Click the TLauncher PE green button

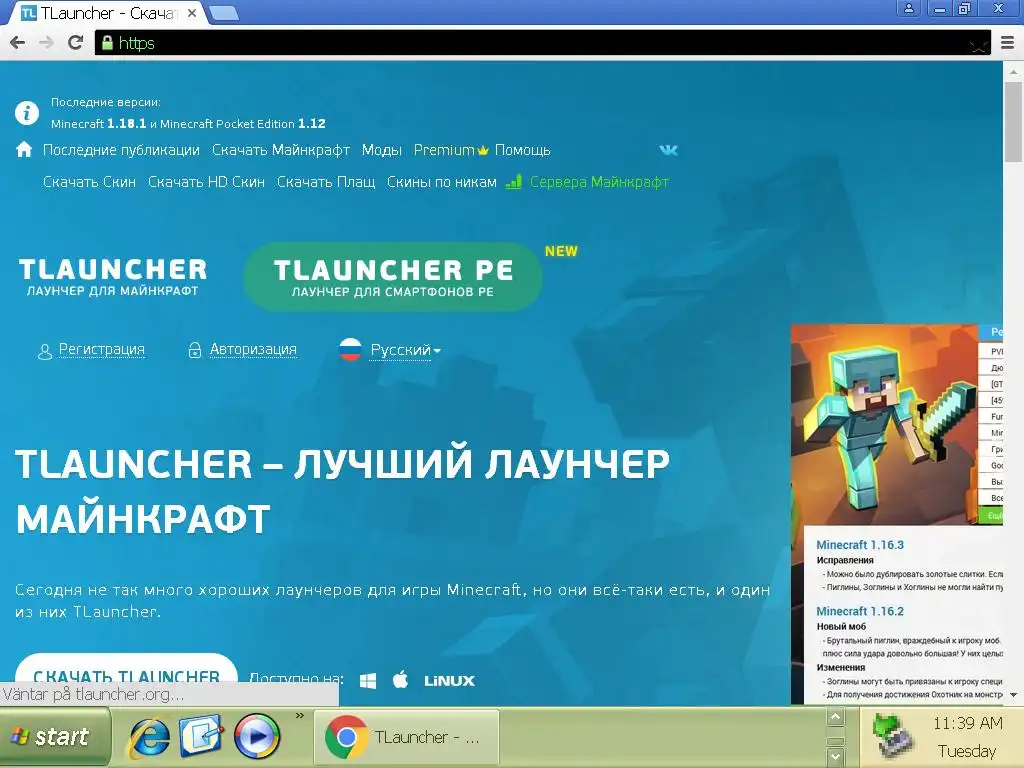(392, 277)
